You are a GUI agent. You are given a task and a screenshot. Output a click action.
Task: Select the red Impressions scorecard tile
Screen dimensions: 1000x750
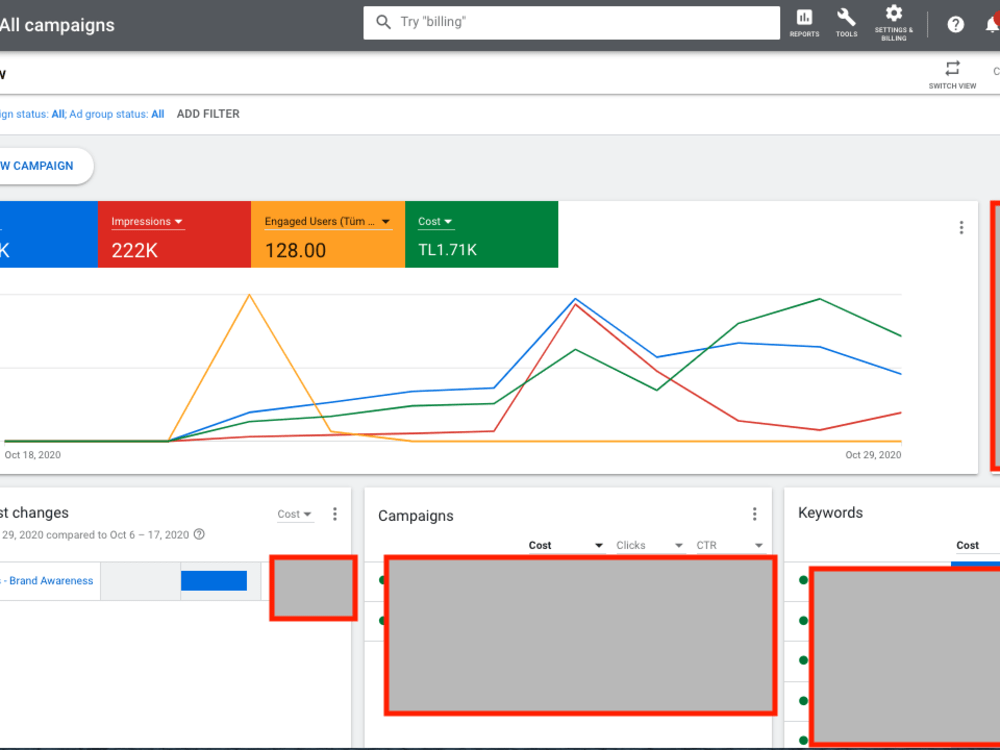click(x=174, y=234)
